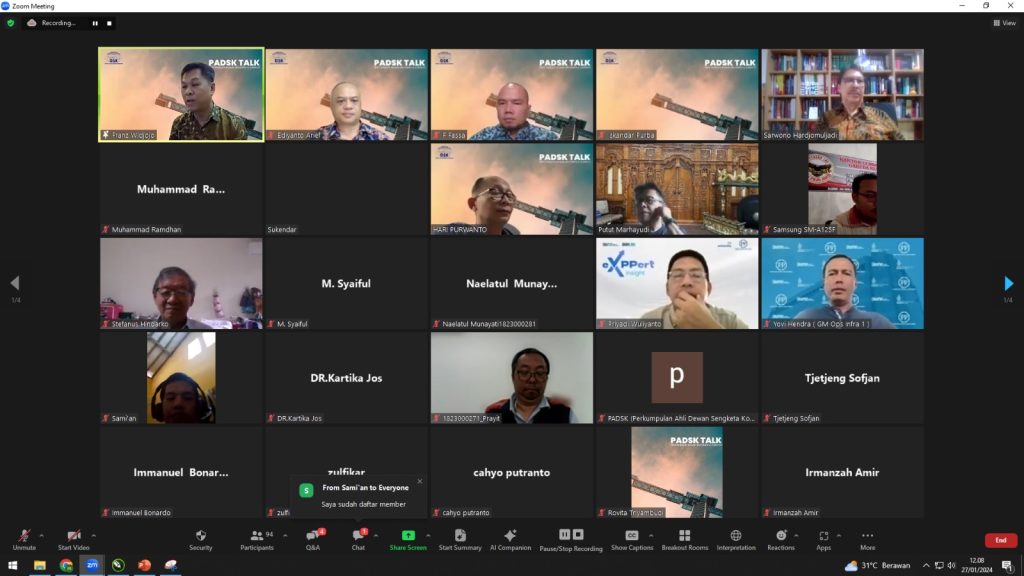Select the Irmanzah Amir participant tile

[x=842, y=472]
